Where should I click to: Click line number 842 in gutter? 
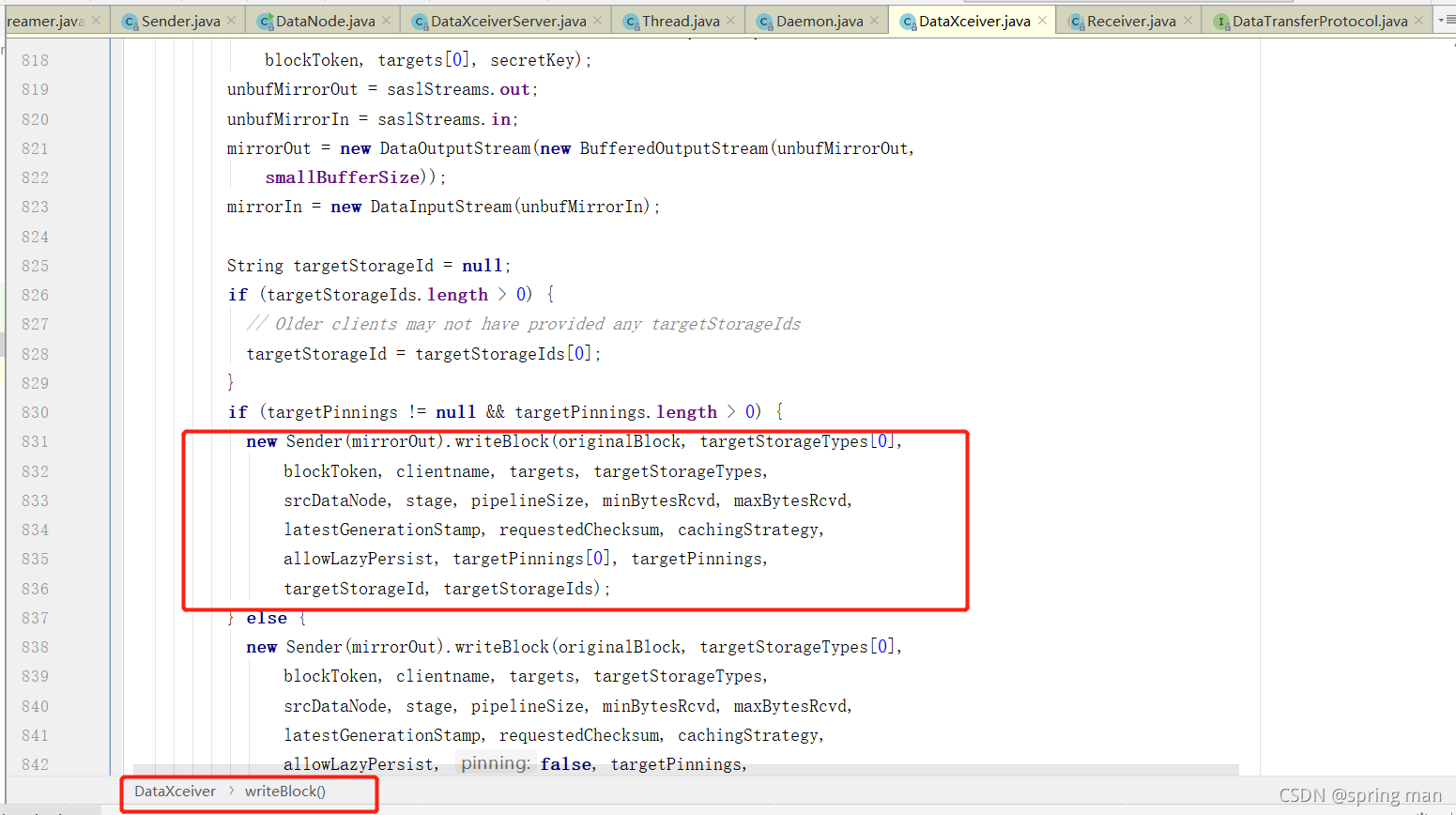point(35,764)
